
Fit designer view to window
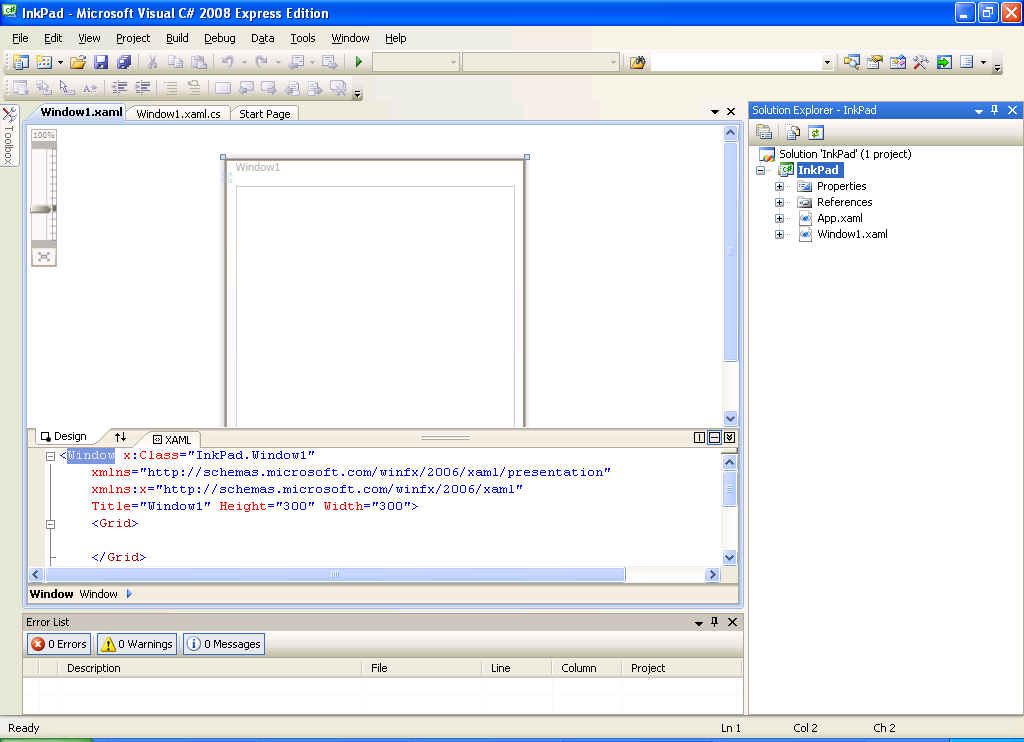point(44,257)
